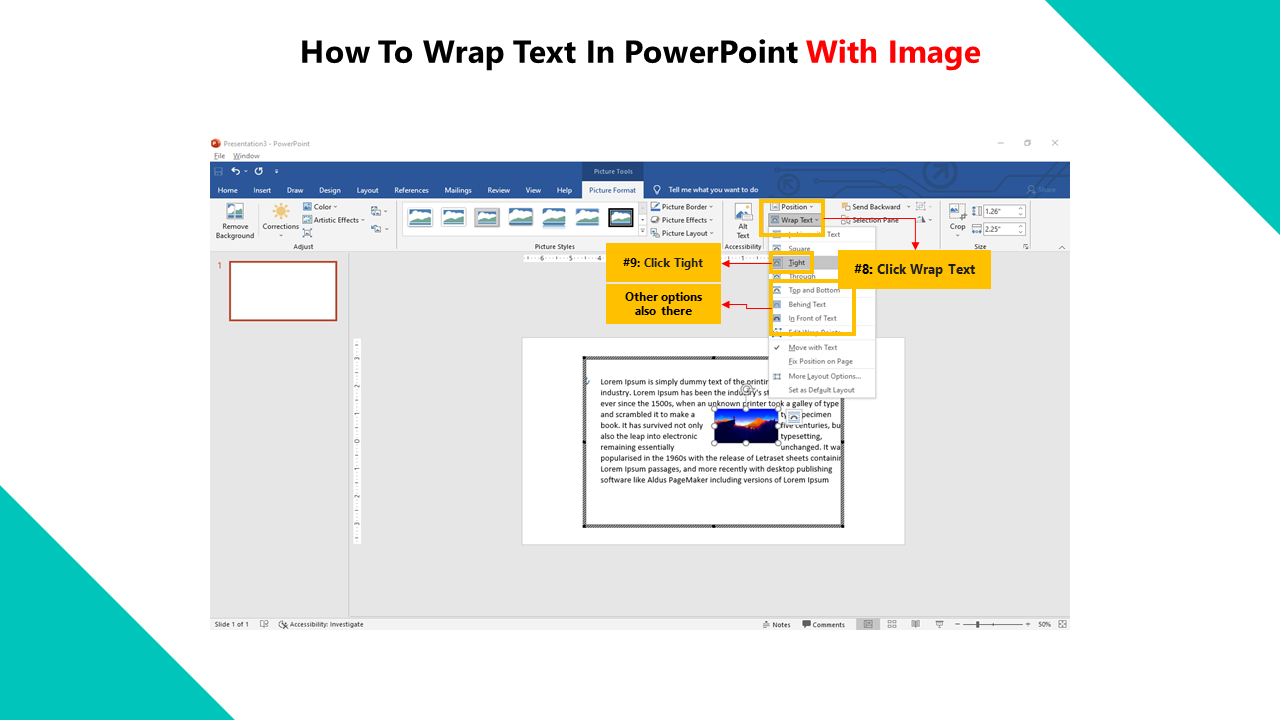The height and width of the screenshot is (720, 1280).
Task: Choose In Front of Text option
Action: click(812, 318)
